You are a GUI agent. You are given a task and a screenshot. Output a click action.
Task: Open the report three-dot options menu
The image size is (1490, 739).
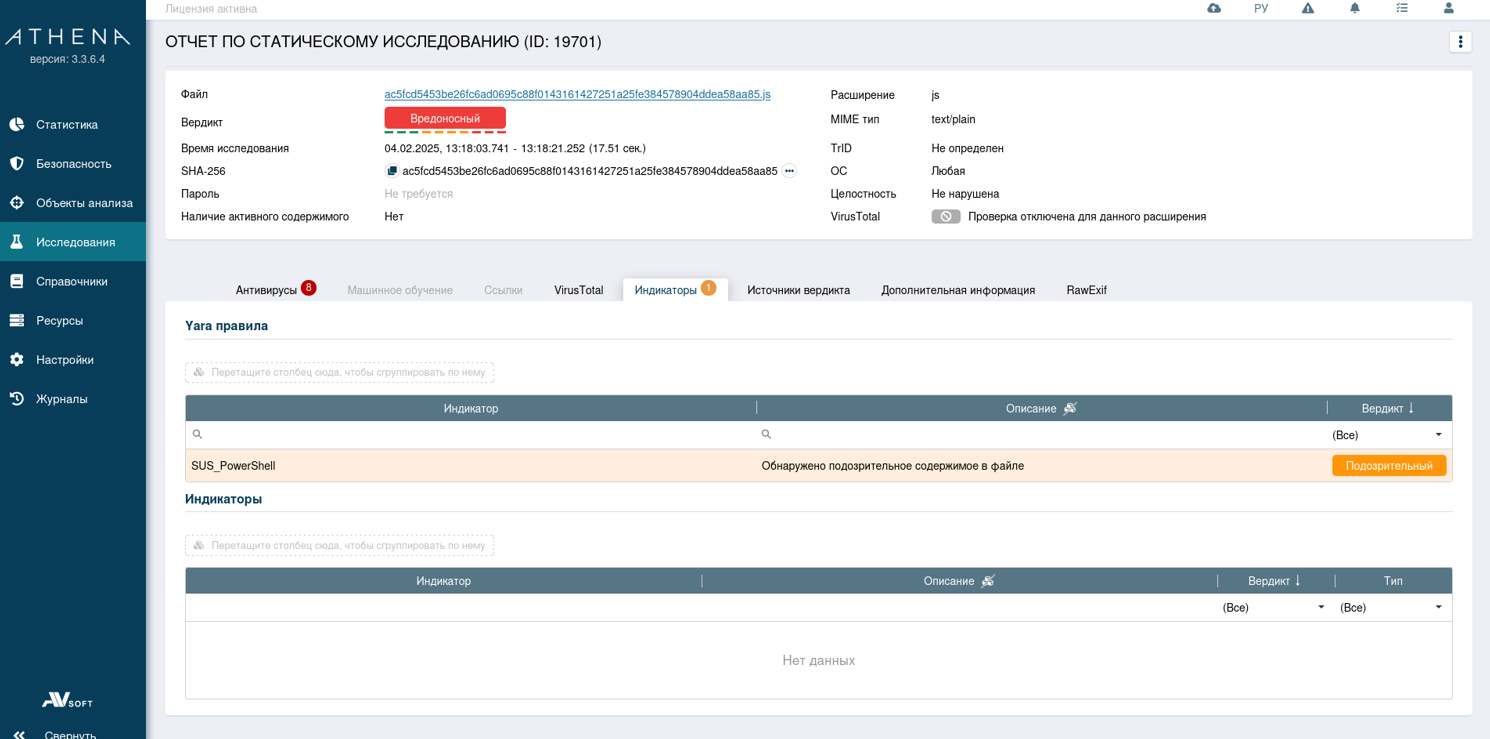1460,42
